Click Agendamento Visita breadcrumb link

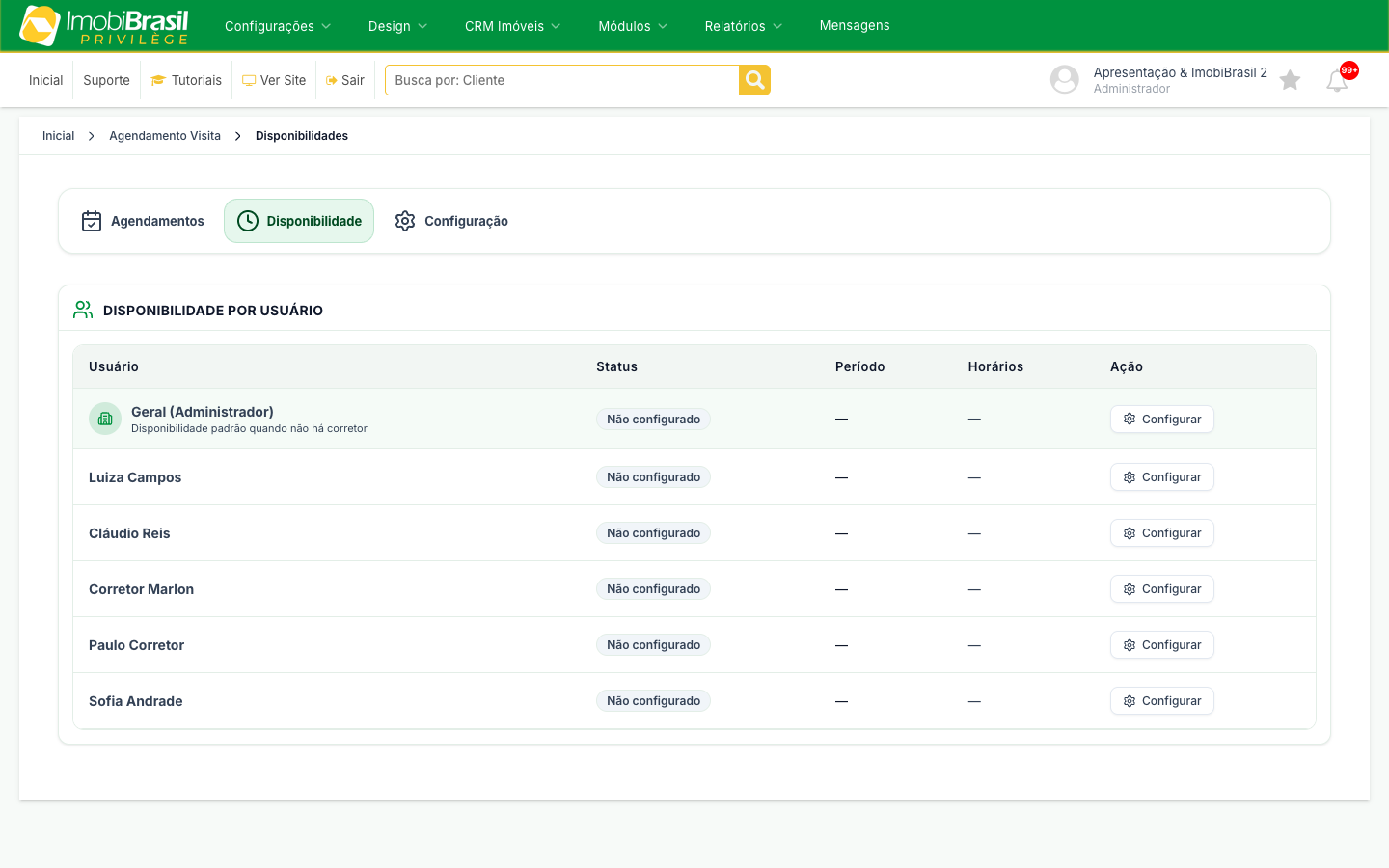[165, 136]
